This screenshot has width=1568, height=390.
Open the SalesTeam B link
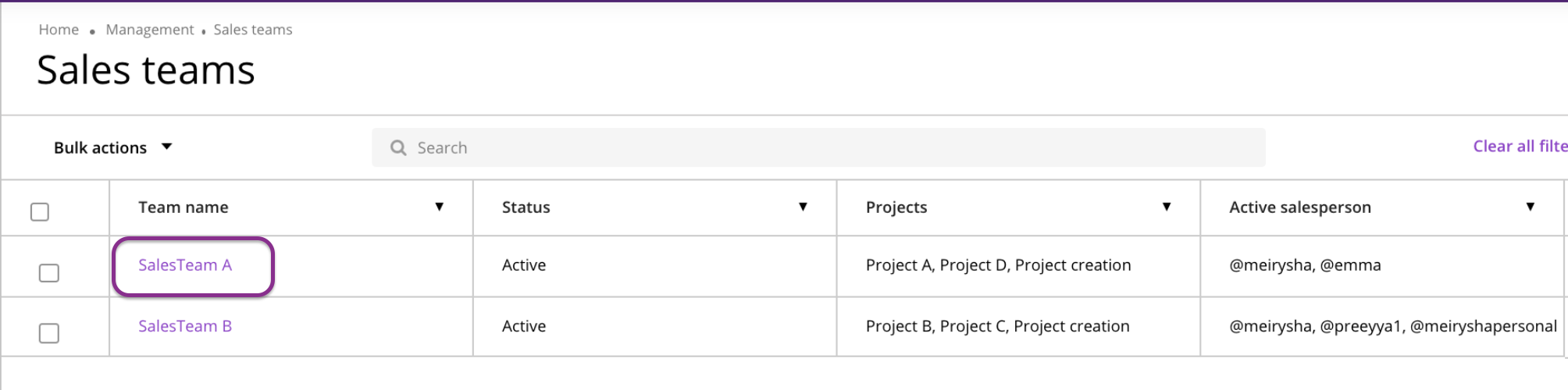[185, 326]
